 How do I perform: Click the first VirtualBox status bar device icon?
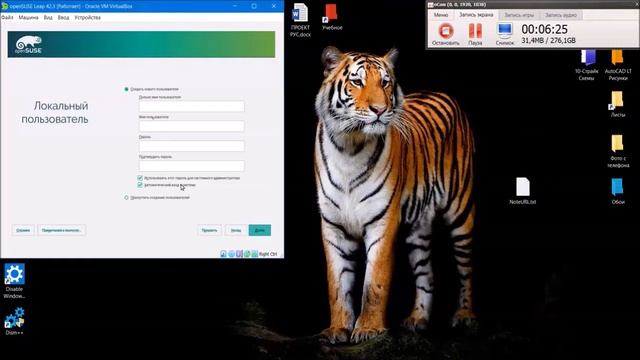(223, 253)
